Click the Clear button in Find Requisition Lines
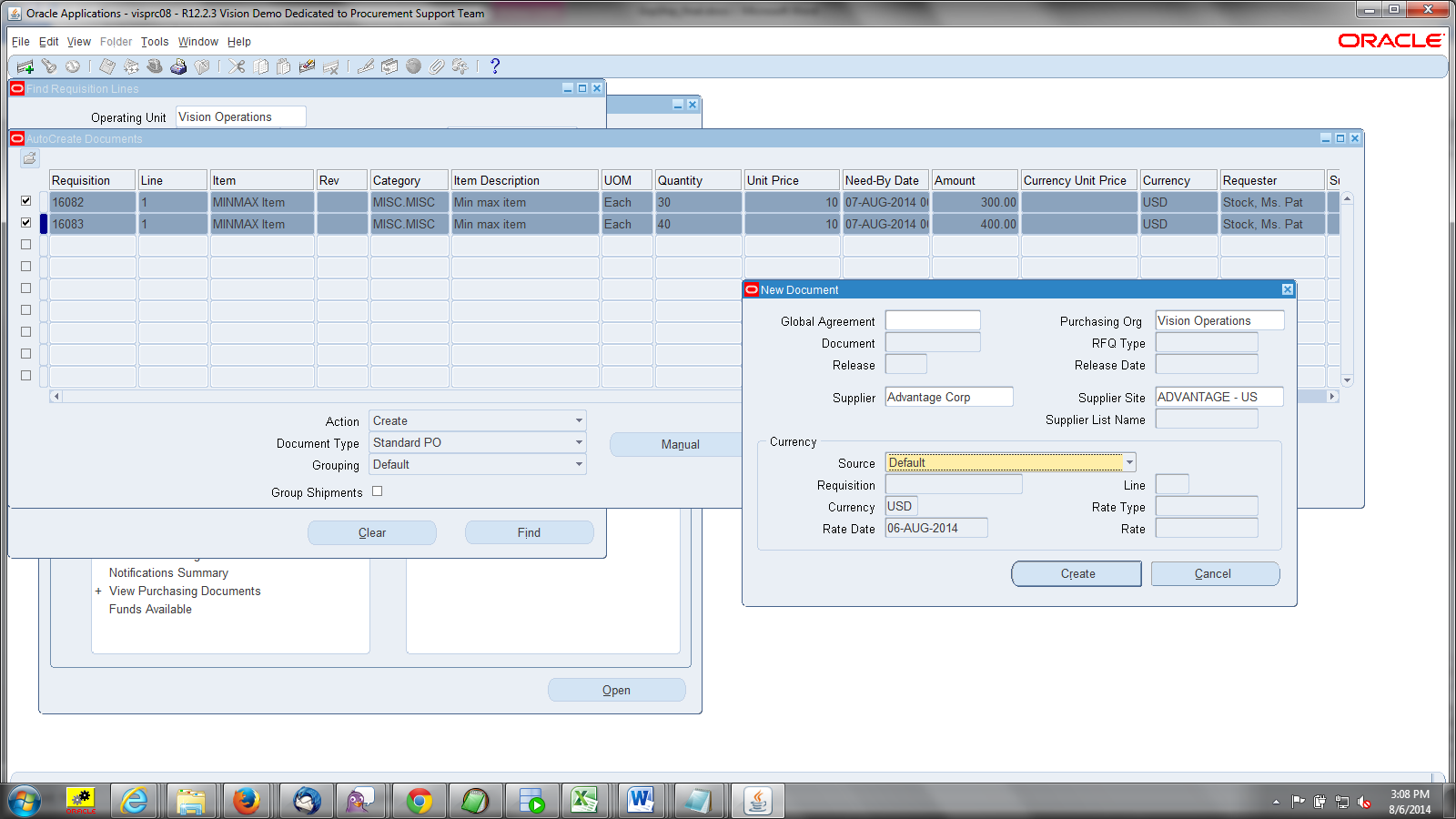 tap(372, 532)
